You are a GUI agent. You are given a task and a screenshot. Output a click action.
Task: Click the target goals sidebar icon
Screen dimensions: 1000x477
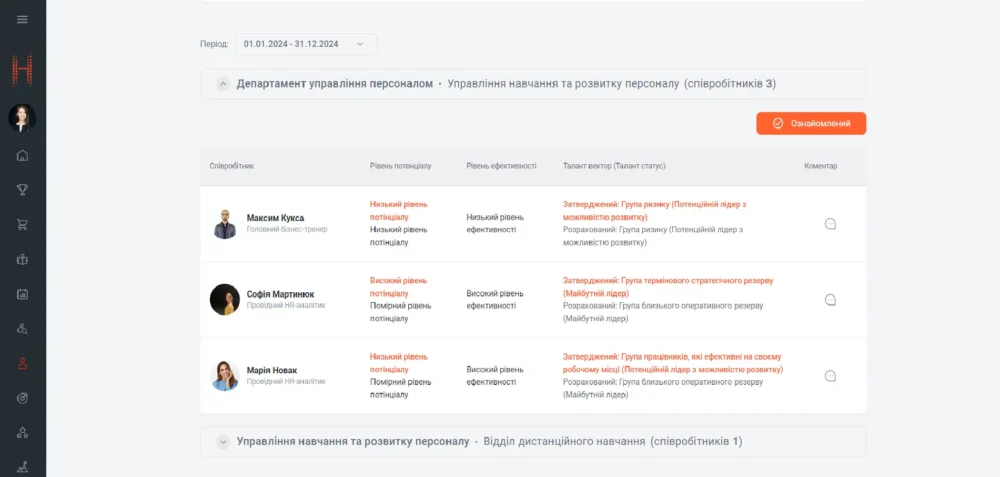(22, 398)
